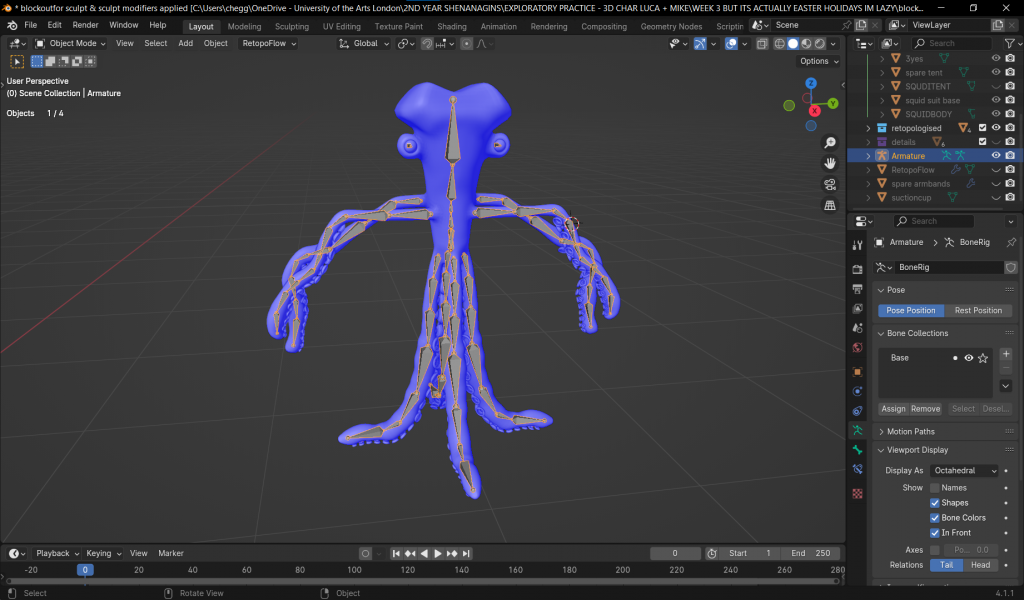Switch to orthographic view with the grid icon
This screenshot has width=1024, height=600.
point(830,206)
